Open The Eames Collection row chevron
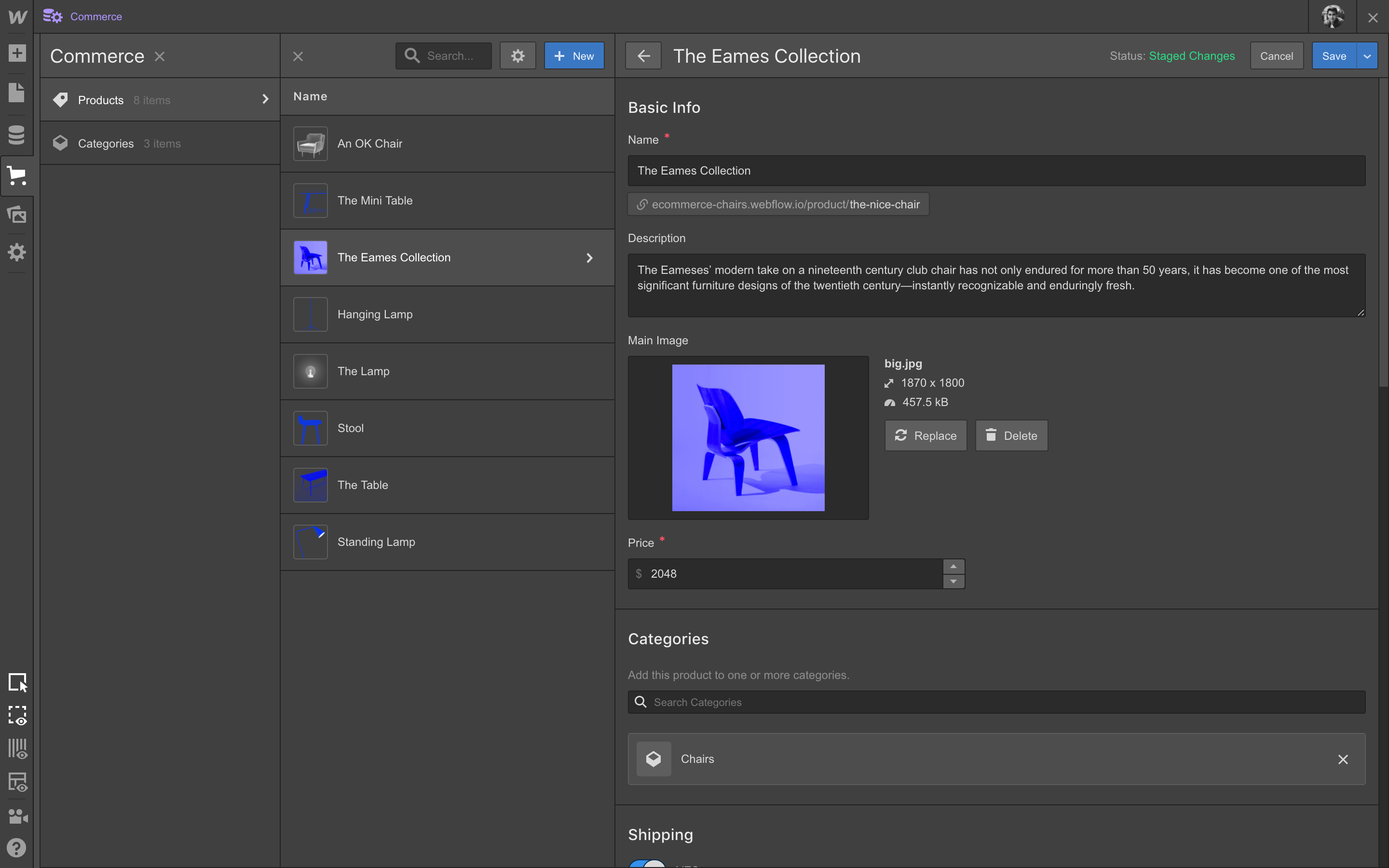1389x868 pixels. [589, 258]
